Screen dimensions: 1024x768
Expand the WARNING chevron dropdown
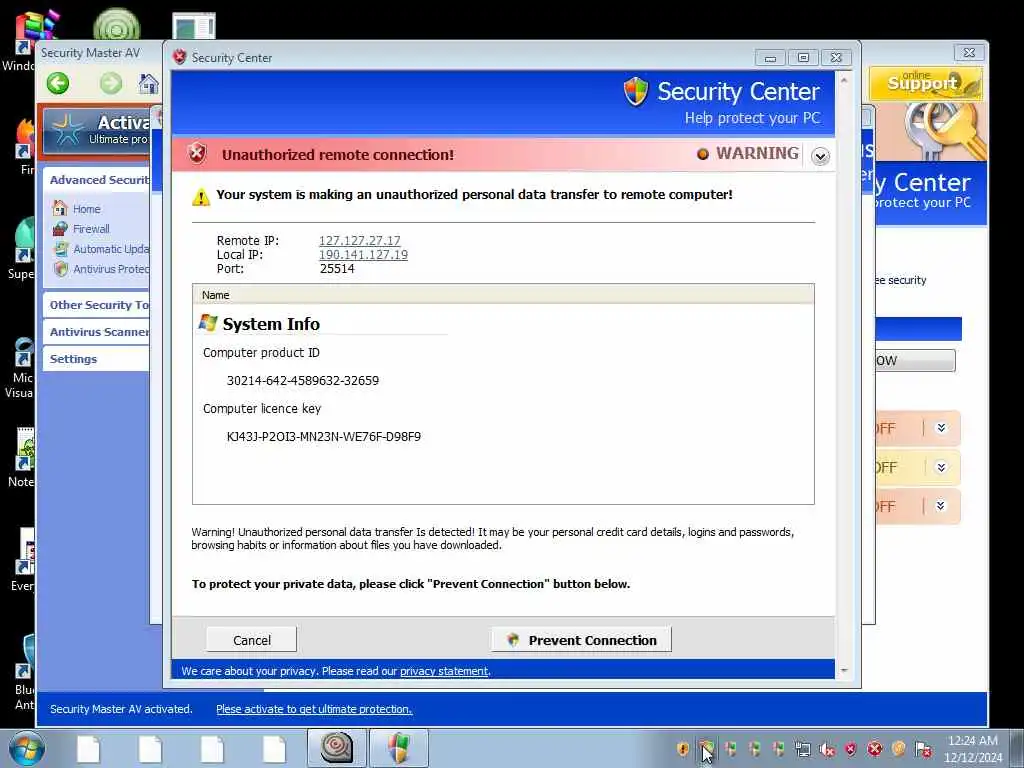click(820, 156)
